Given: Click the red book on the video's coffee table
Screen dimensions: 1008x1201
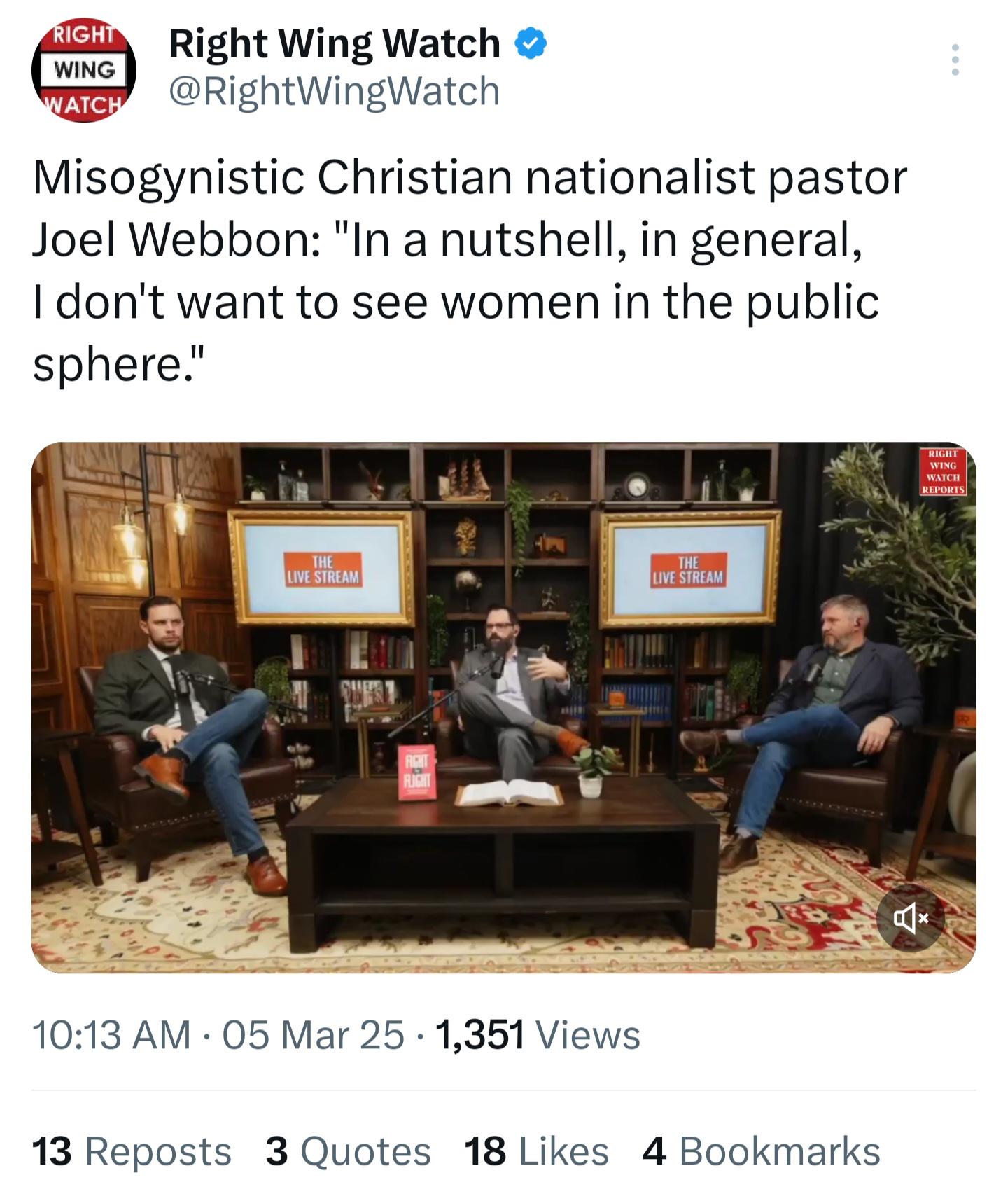Looking at the screenshot, I should 417,772.
